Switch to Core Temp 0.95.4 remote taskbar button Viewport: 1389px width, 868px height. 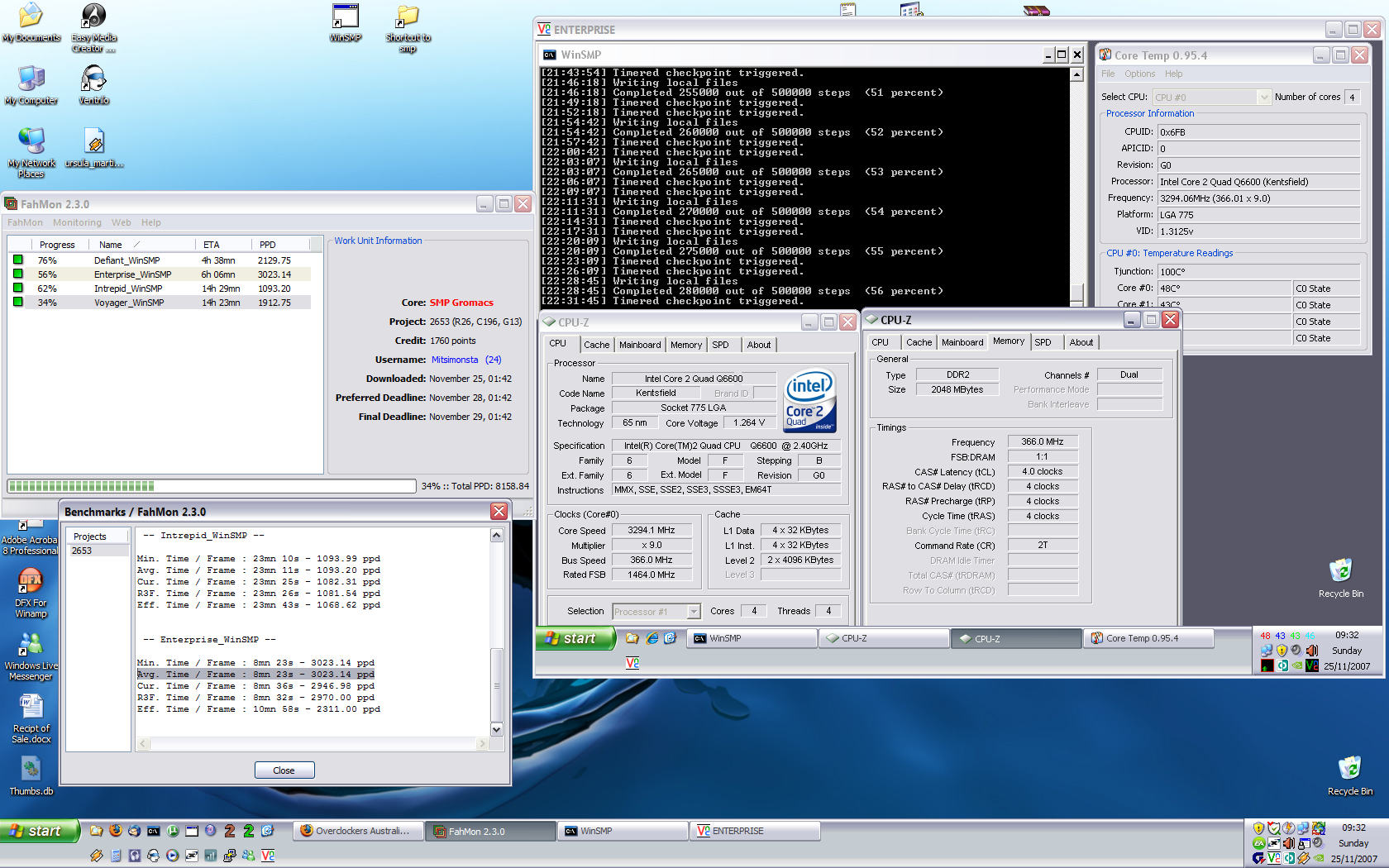click(1148, 638)
